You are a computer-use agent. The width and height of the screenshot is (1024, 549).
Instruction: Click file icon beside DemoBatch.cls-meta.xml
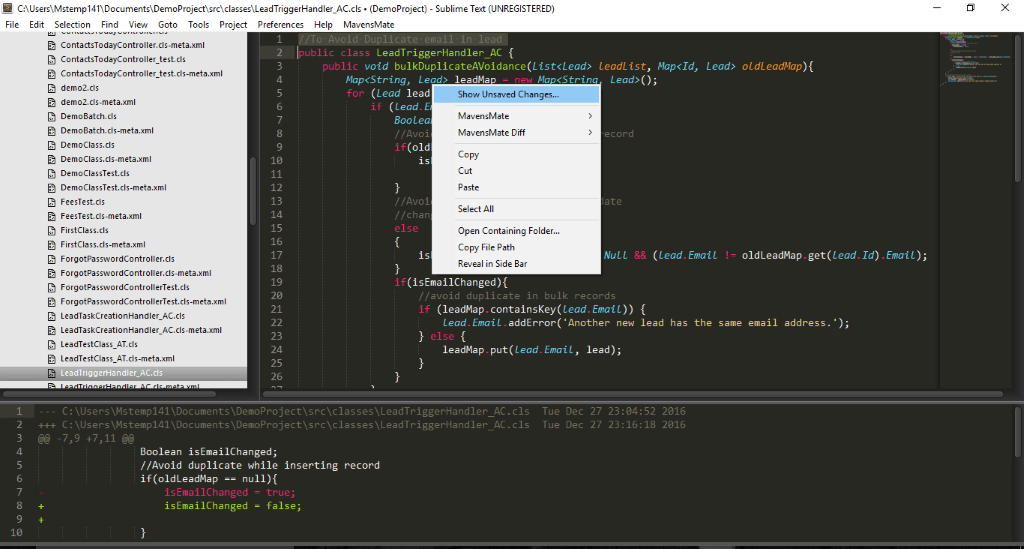(x=52, y=131)
